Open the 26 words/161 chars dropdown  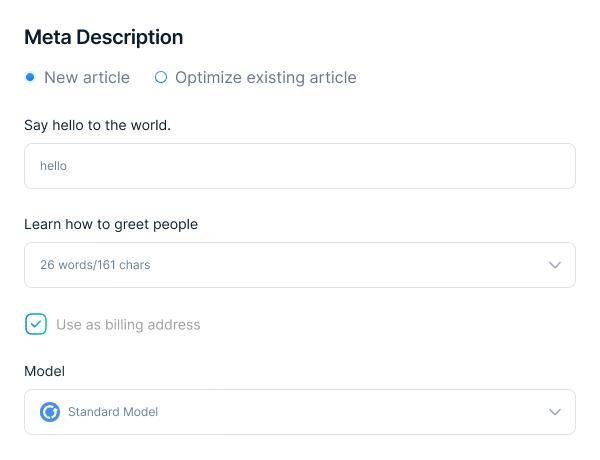tap(299, 265)
